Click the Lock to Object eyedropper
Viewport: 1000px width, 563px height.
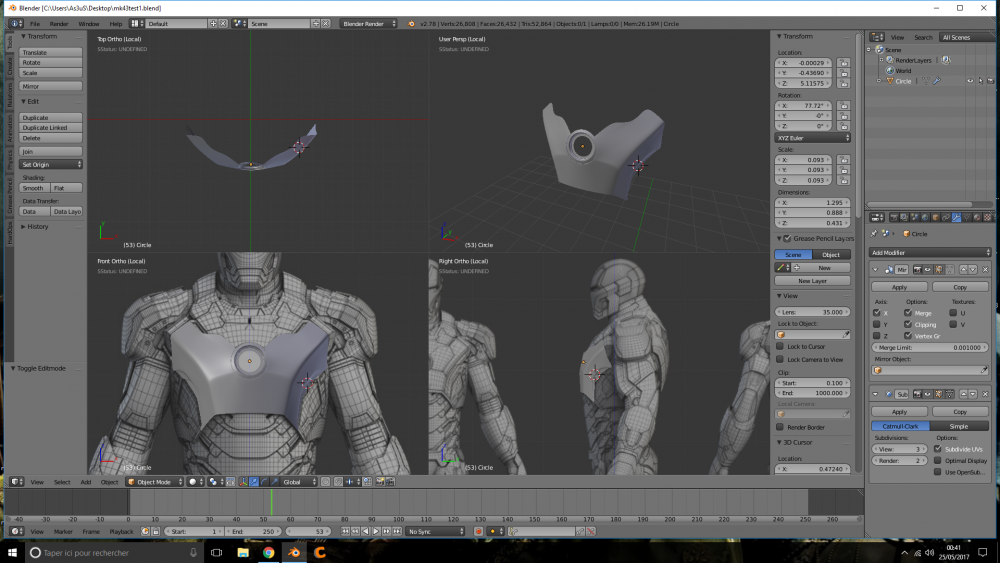point(846,335)
